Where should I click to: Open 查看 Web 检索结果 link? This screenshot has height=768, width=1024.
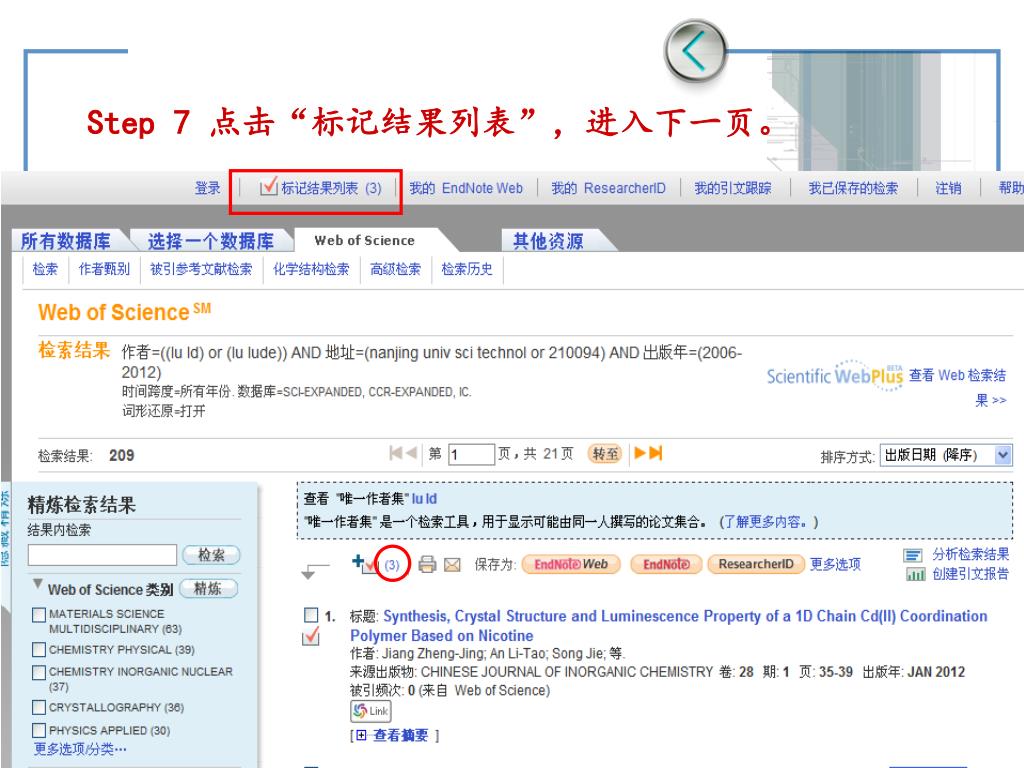(957, 387)
